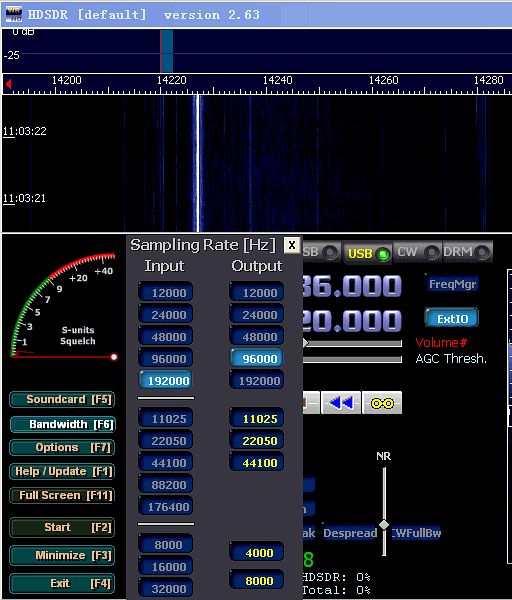The height and width of the screenshot is (600, 512).
Task: Select 8000 Hz input sampling rate
Action: click(x=165, y=545)
